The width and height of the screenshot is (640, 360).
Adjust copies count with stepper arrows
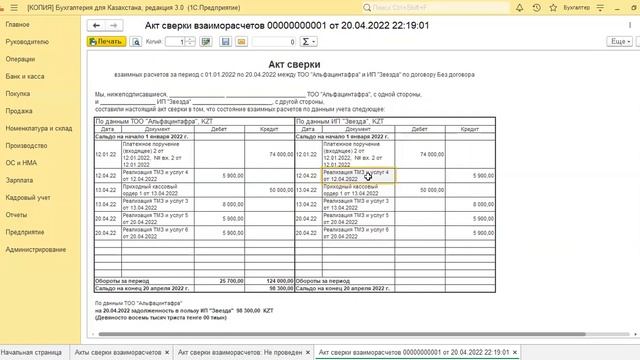[190, 42]
